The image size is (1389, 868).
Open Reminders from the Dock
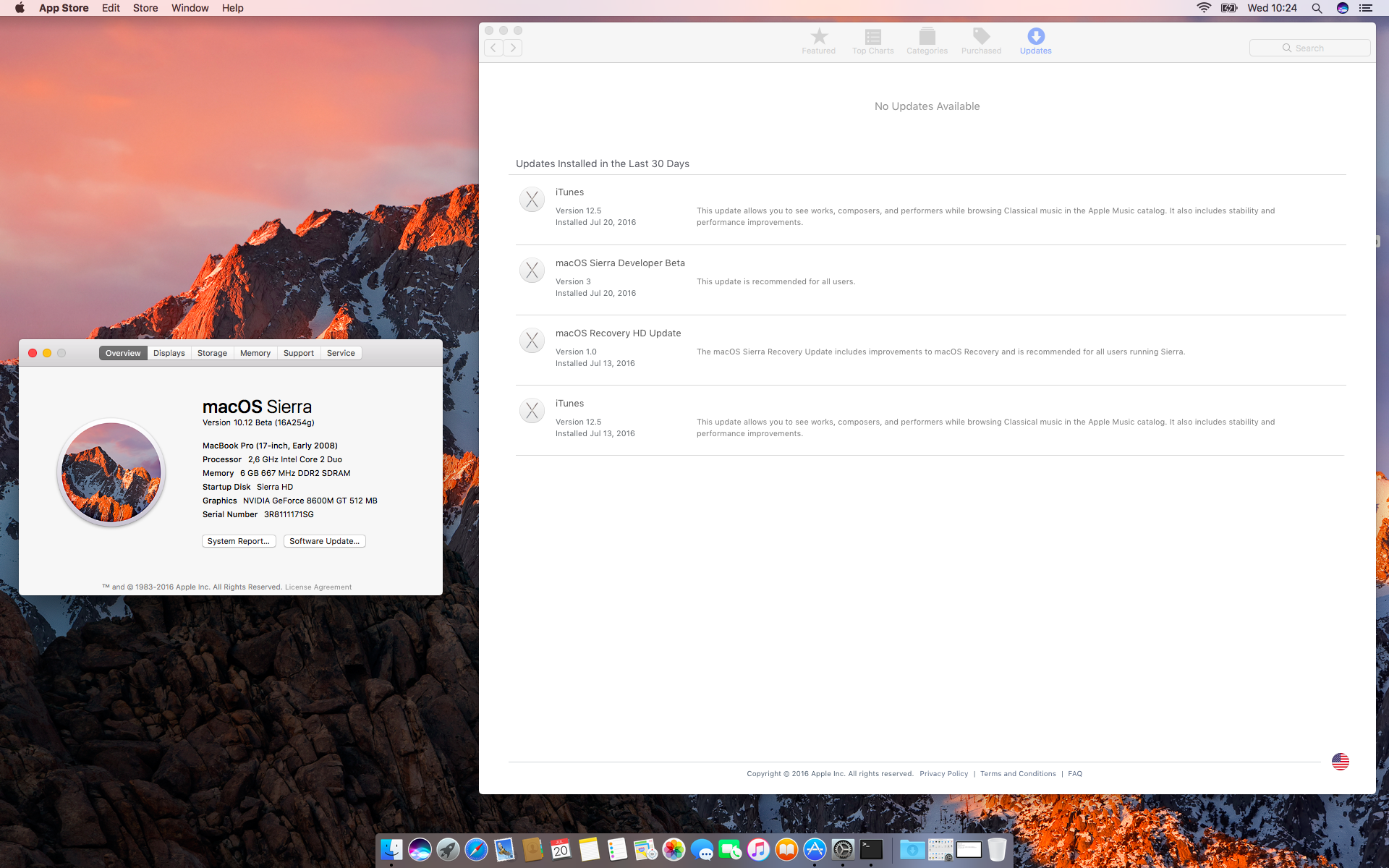click(617, 849)
